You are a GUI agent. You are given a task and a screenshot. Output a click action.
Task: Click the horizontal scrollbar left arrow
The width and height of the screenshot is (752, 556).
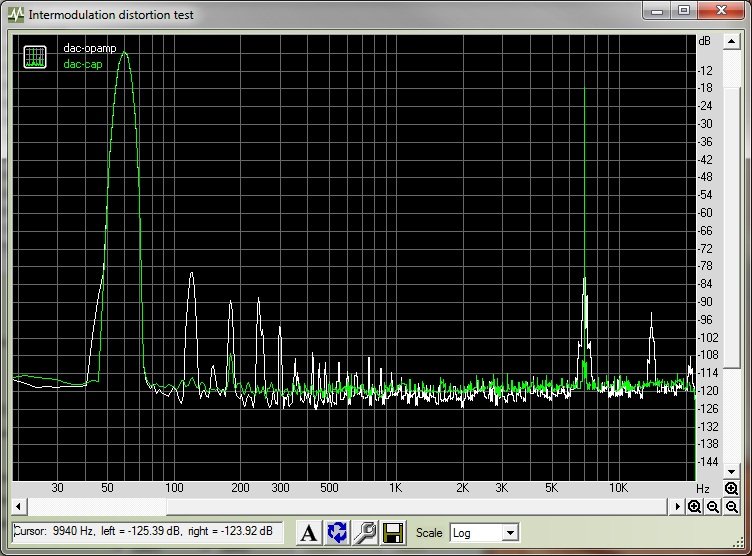point(19,507)
